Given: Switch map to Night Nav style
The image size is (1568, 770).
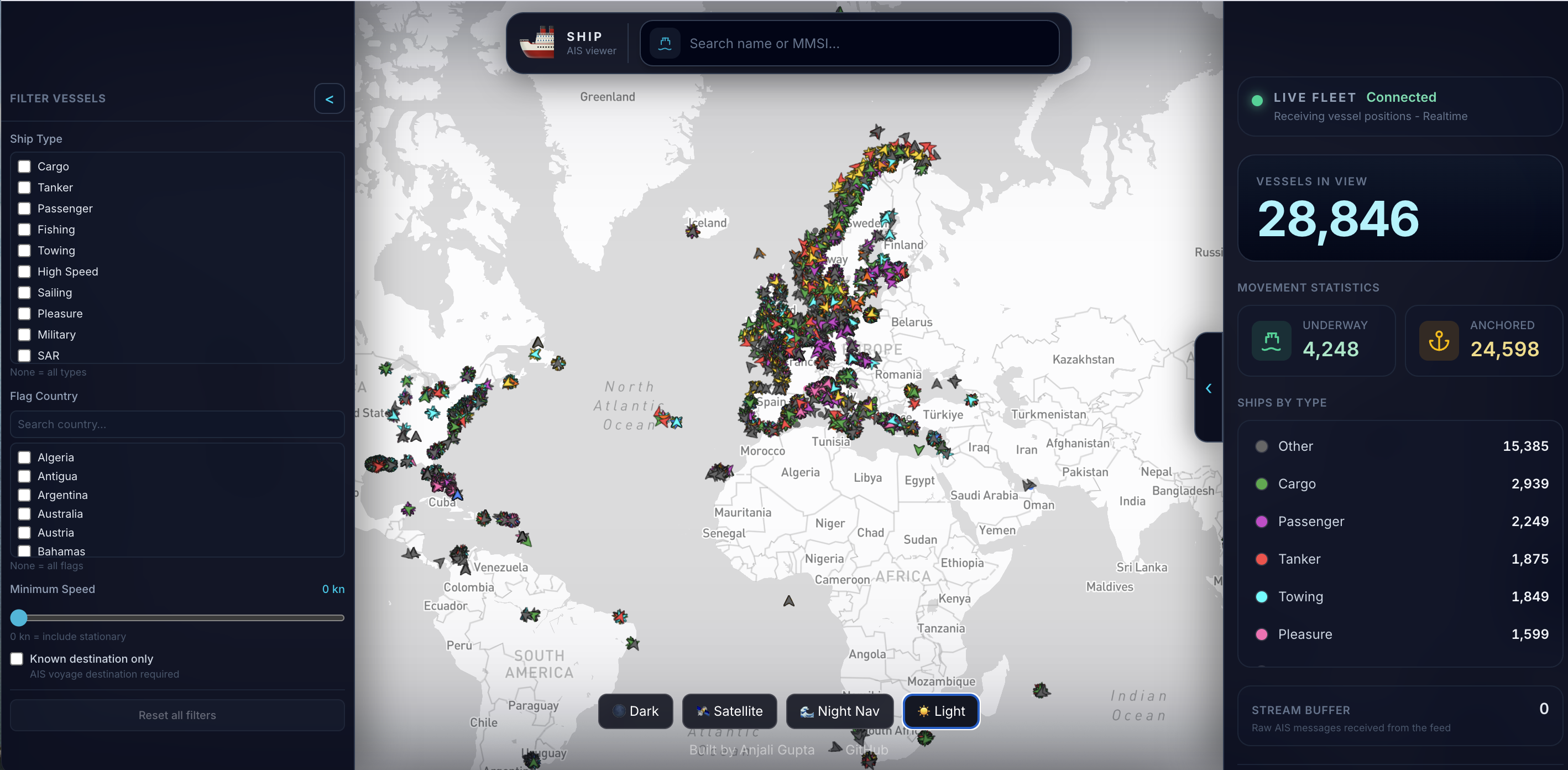Looking at the screenshot, I should click(839, 711).
